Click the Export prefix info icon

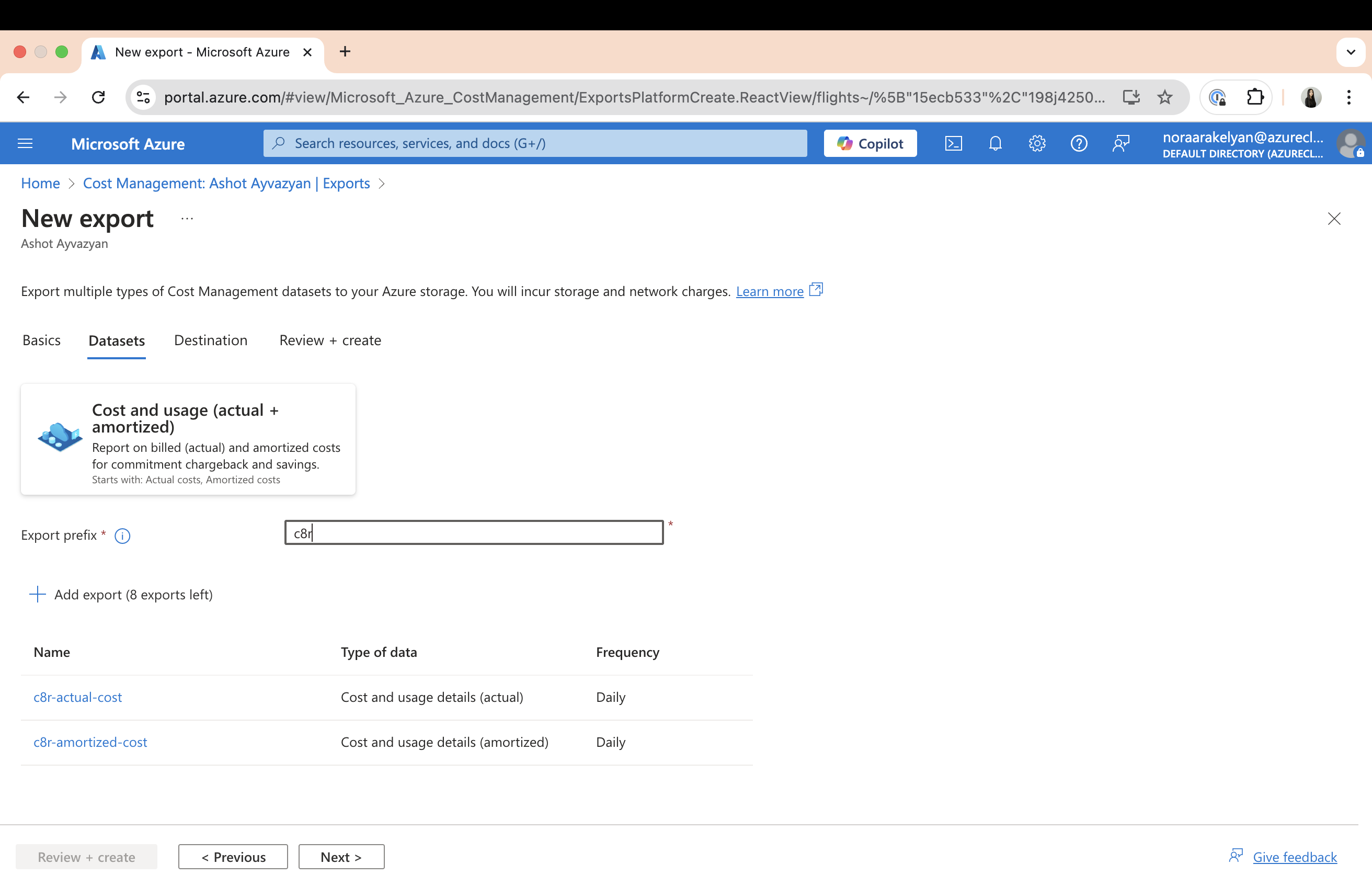click(122, 536)
